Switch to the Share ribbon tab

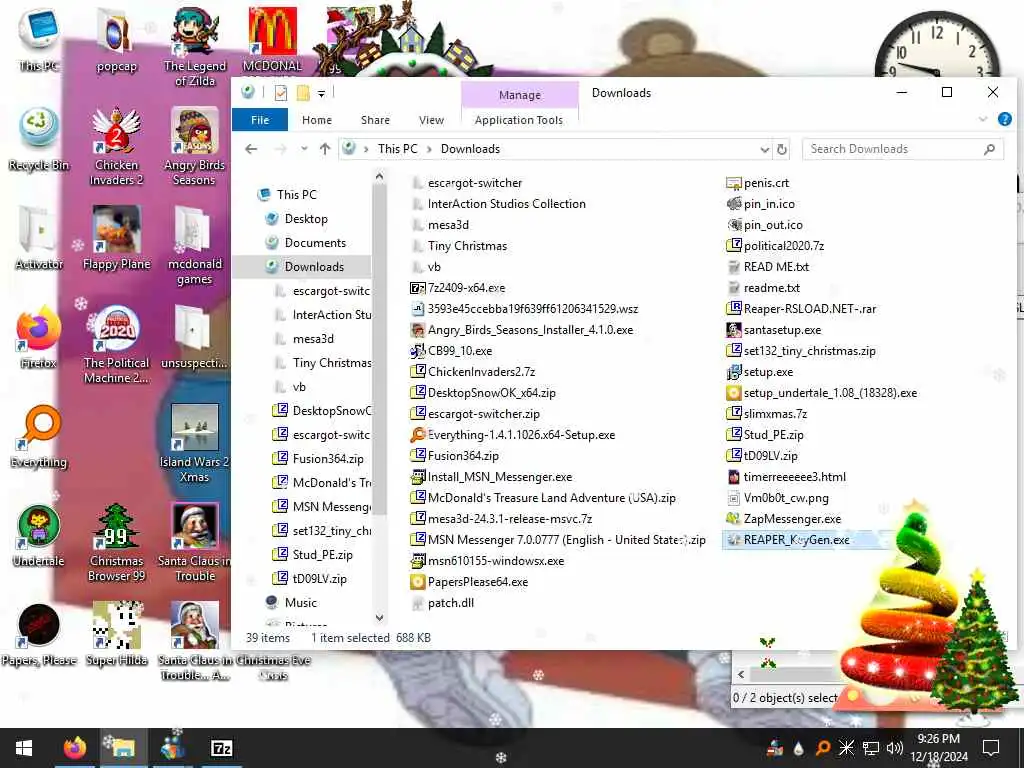[376, 120]
